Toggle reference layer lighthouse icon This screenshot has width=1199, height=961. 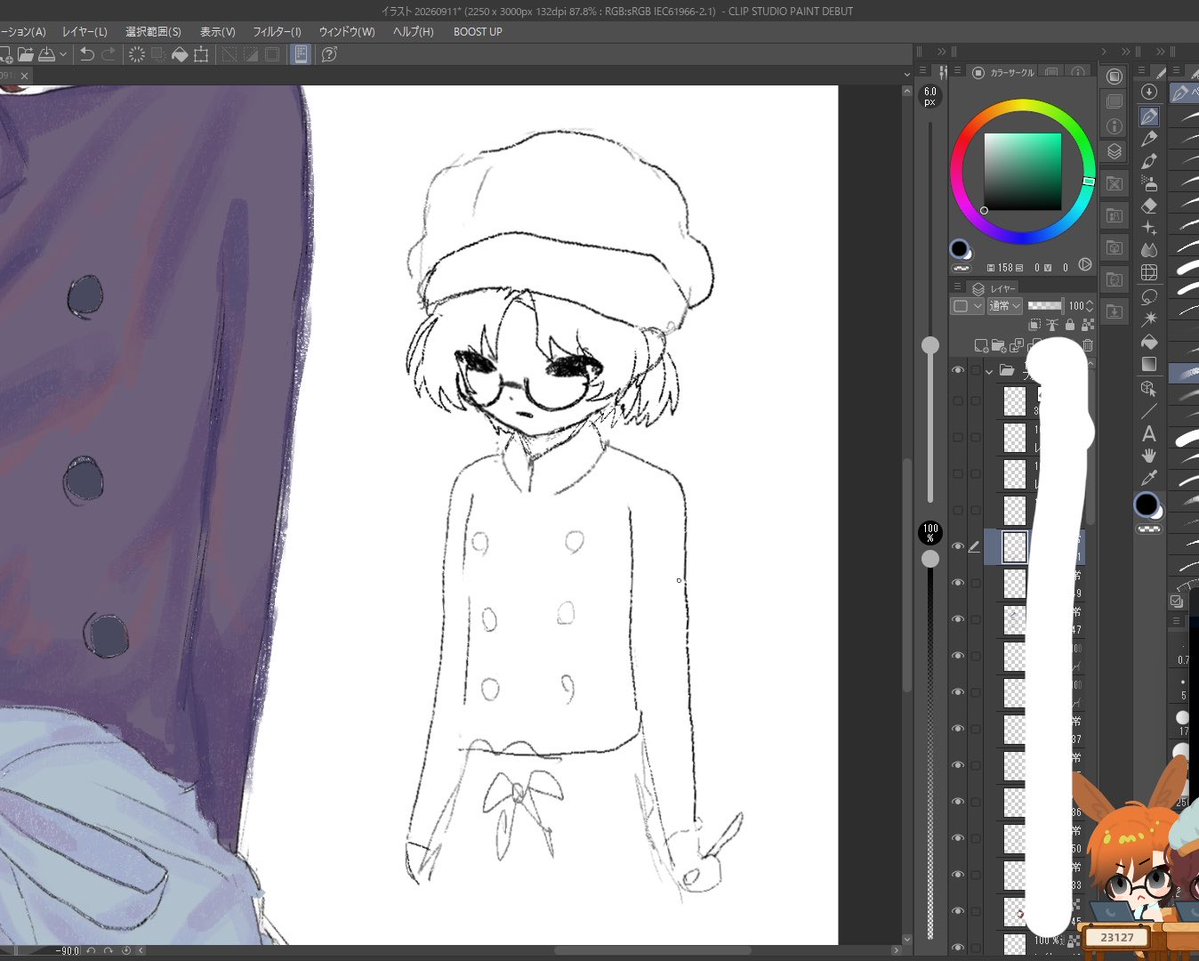click(1052, 325)
